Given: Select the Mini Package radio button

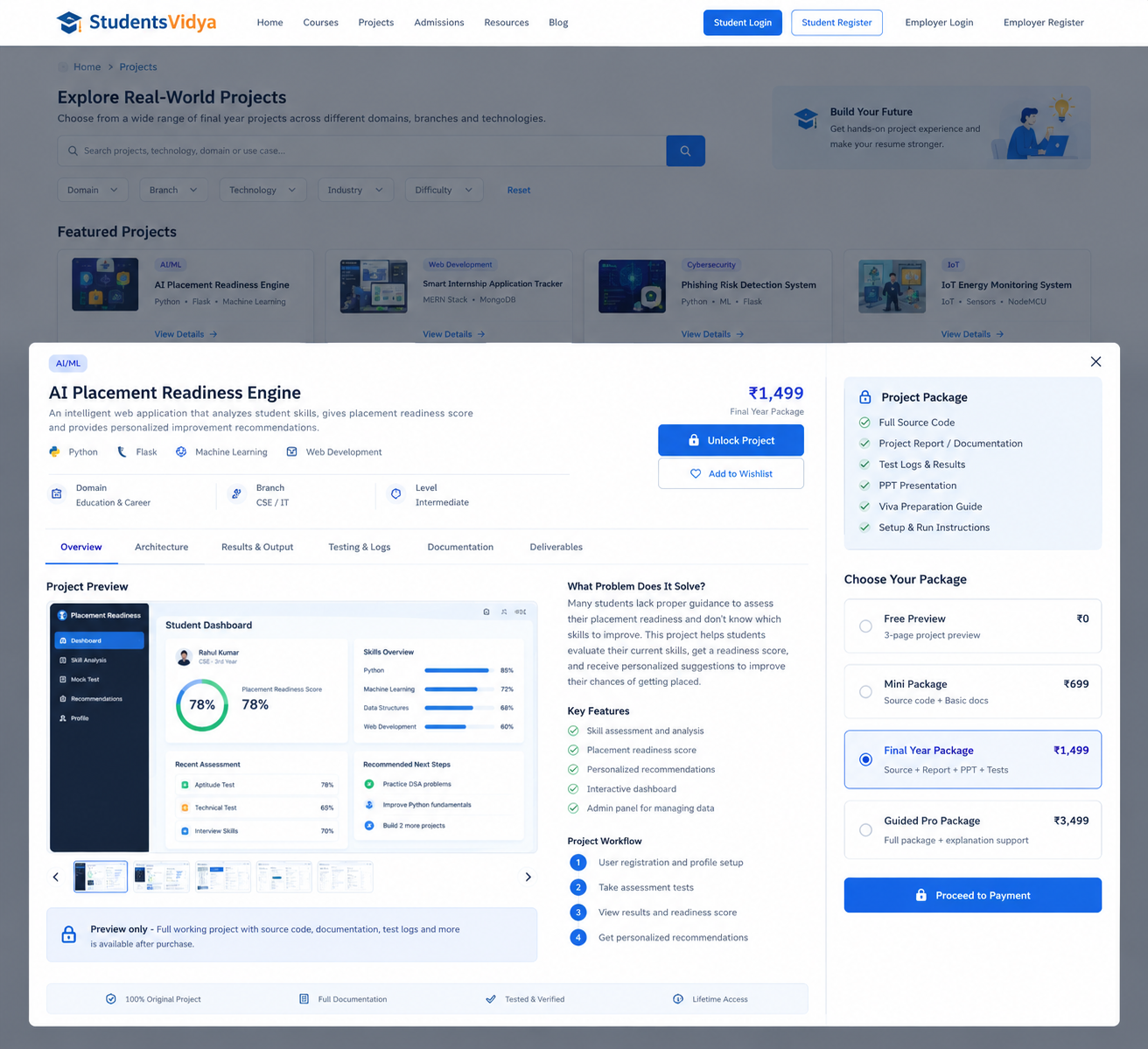Looking at the screenshot, I should 865,691.
